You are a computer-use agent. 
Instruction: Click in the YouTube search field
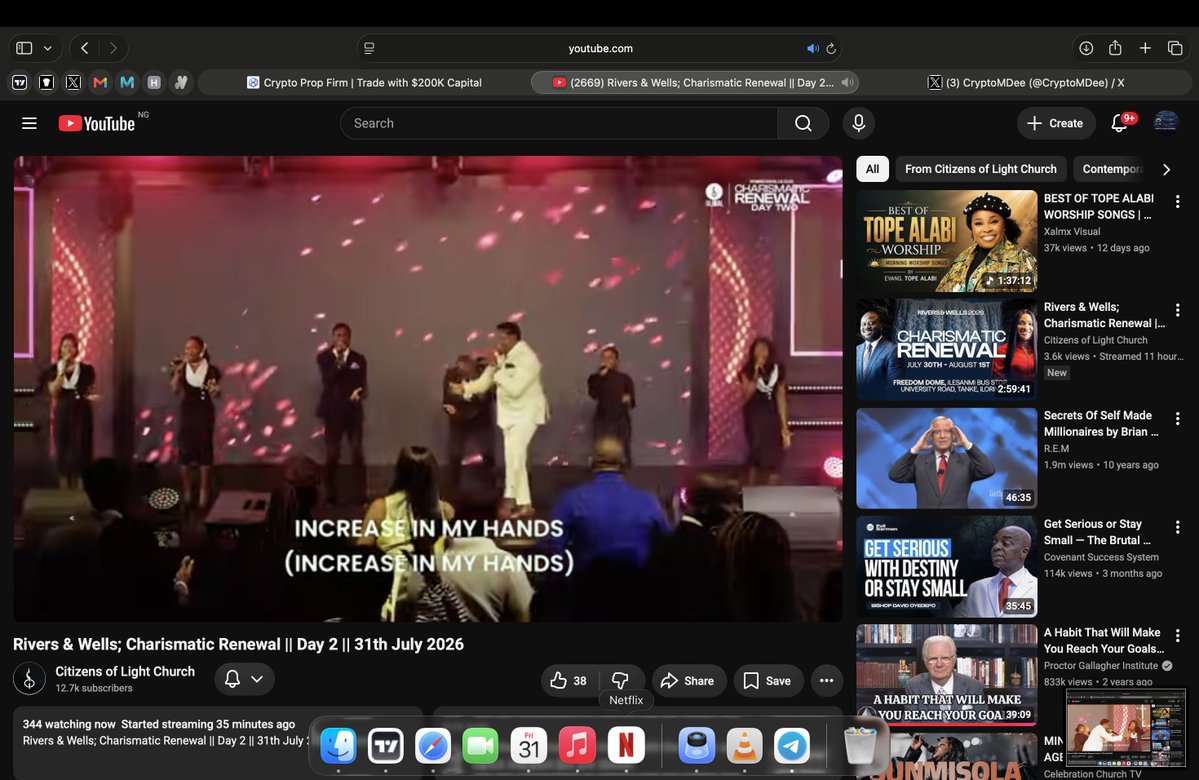point(559,123)
